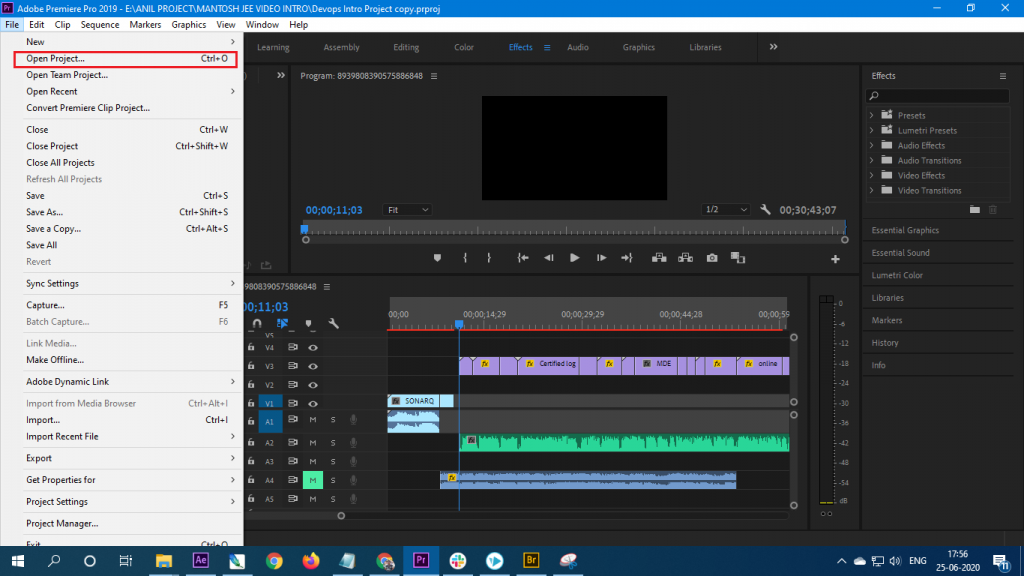Unmute audio track A4
The height and width of the screenshot is (576, 1024).
(313, 480)
